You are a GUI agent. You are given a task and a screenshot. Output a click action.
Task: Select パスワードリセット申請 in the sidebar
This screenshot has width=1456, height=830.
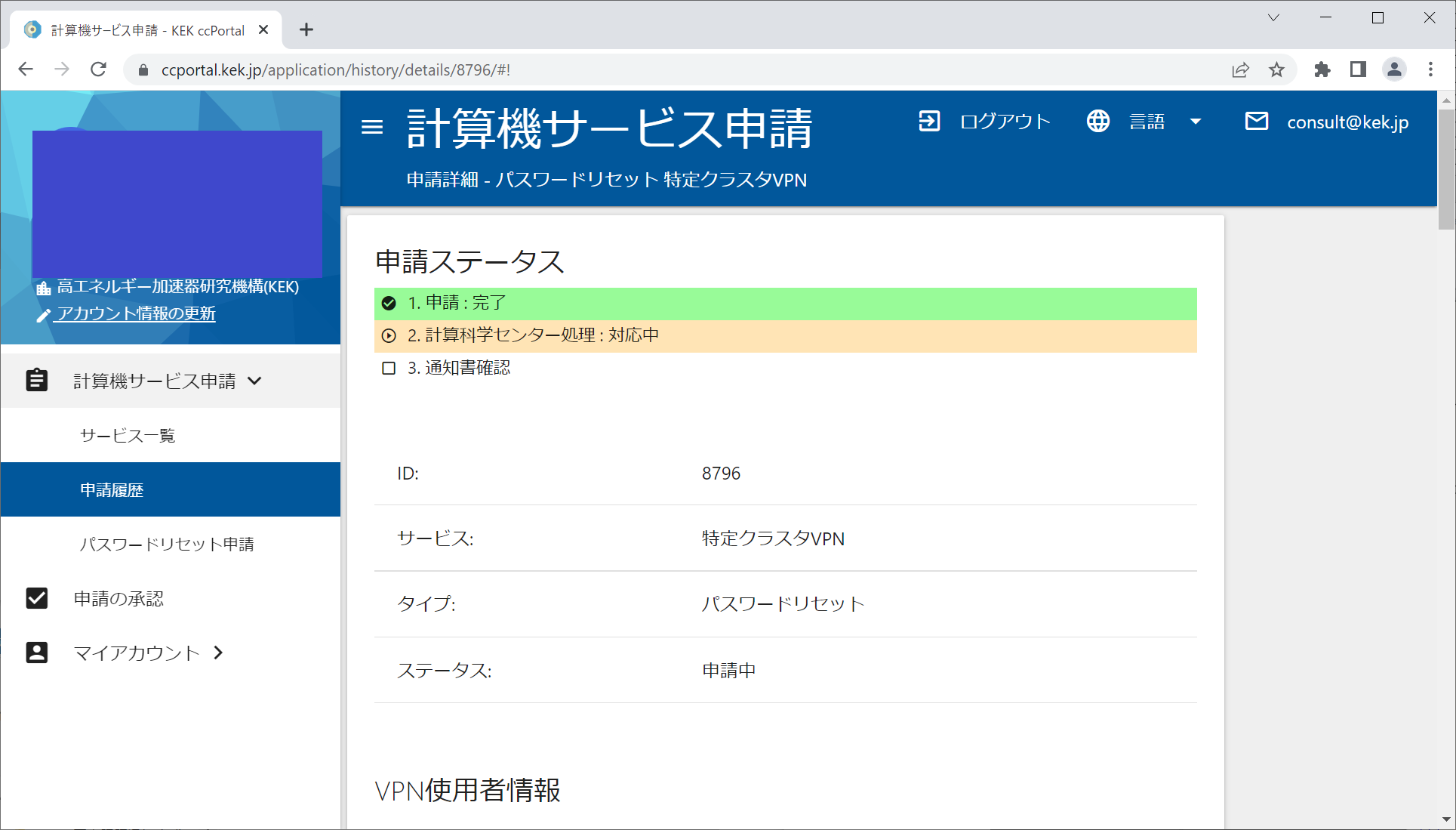171,544
